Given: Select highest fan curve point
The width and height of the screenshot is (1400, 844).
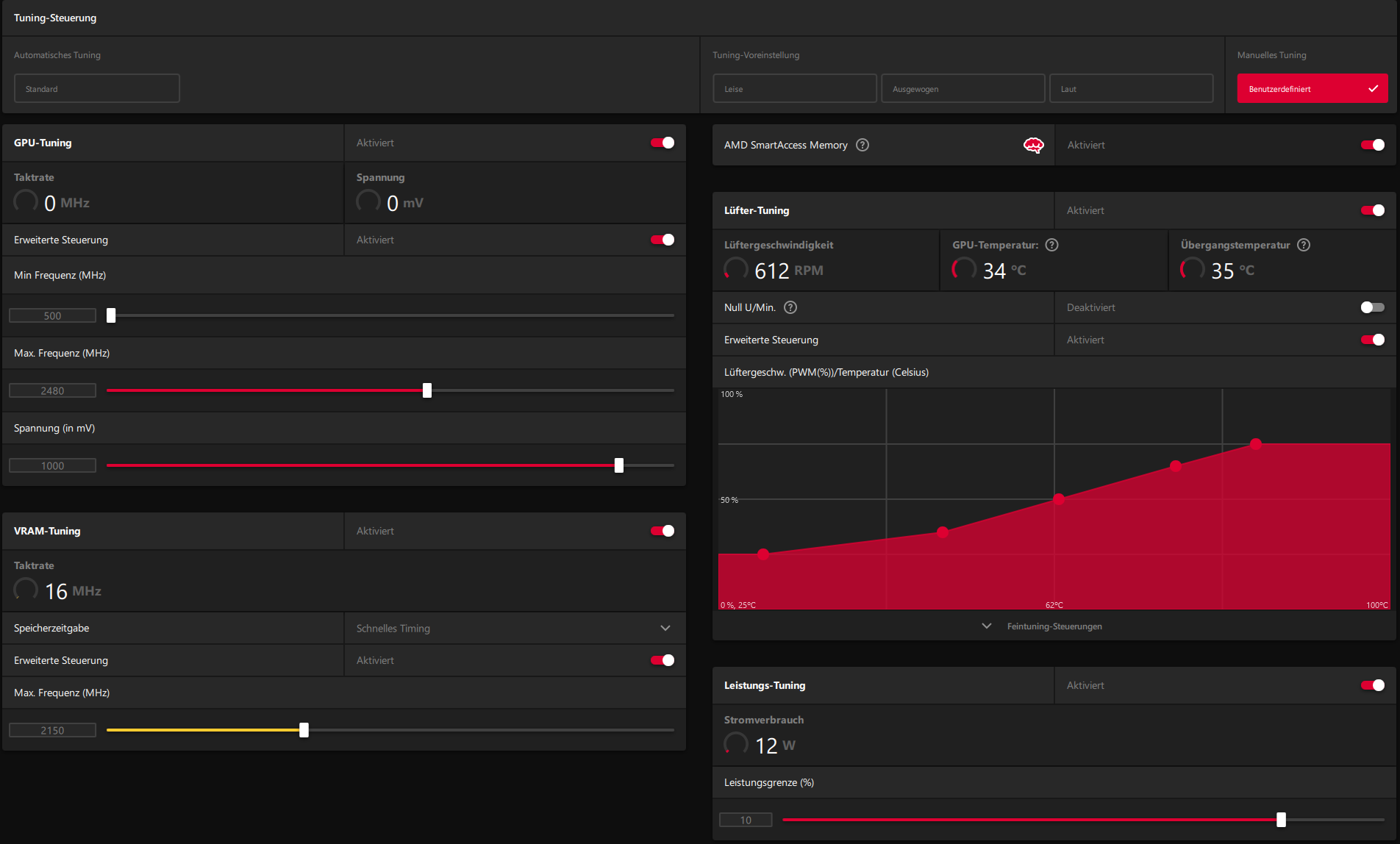Looking at the screenshot, I should 1256,443.
